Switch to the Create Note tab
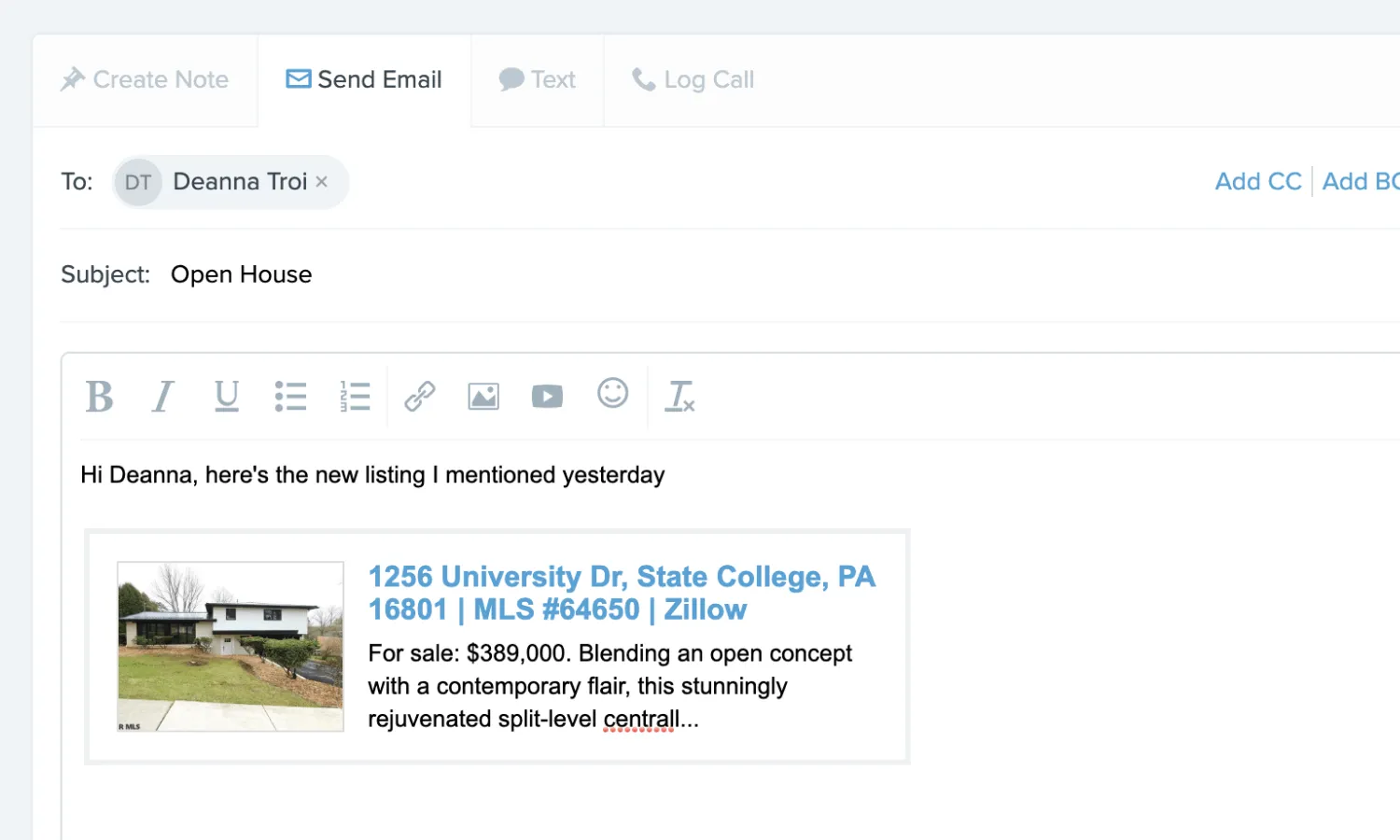 pyautogui.click(x=145, y=79)
